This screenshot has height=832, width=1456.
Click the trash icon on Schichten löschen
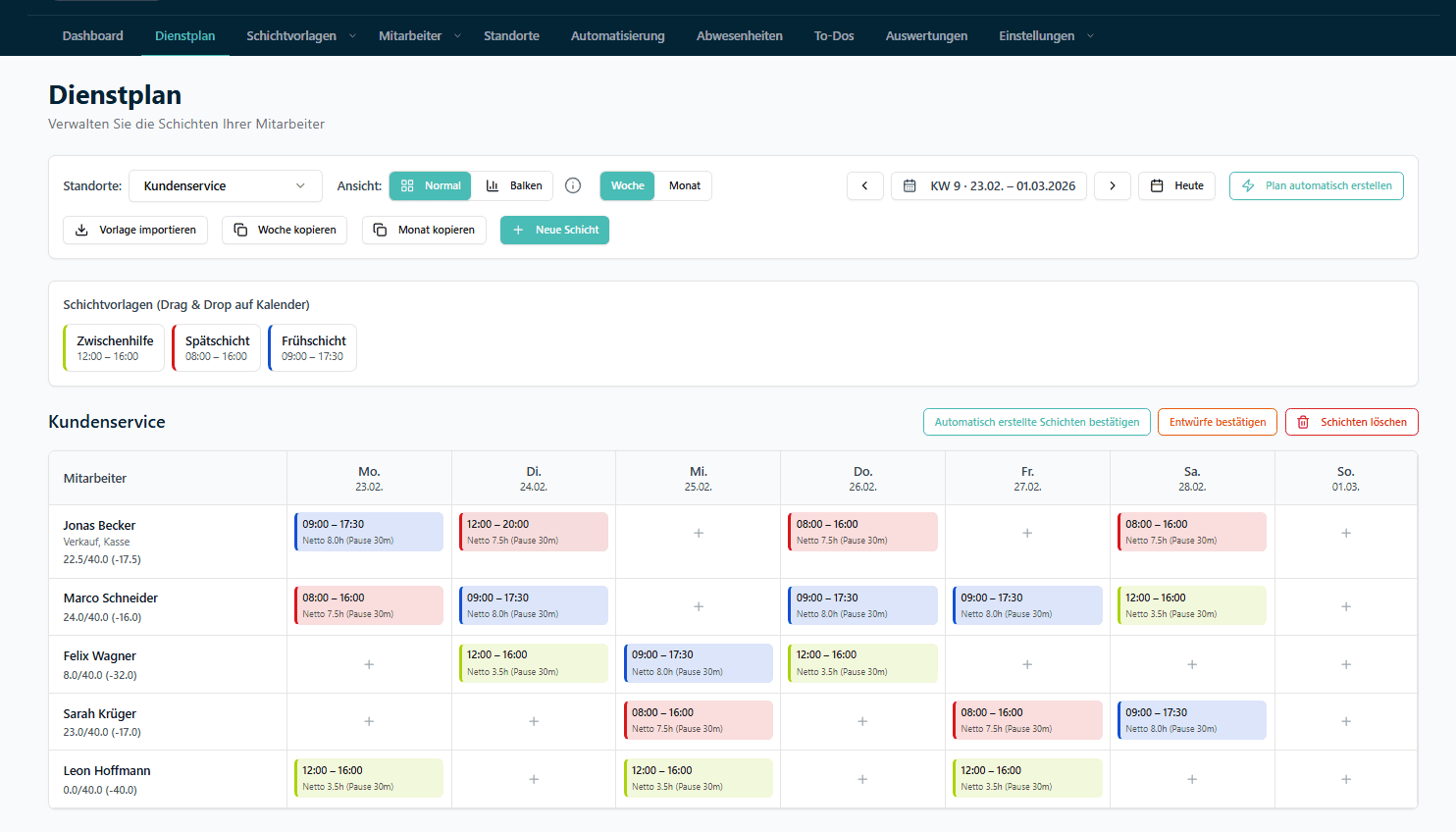(1303, 422)
